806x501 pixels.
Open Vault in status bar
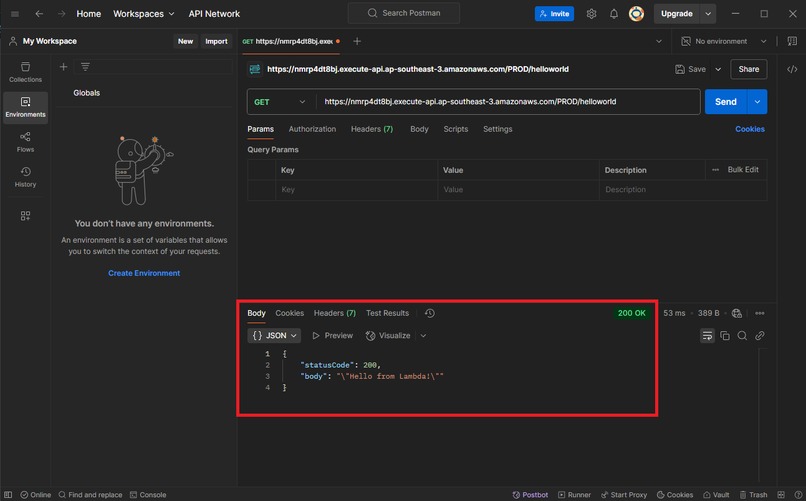pos(717,495)
